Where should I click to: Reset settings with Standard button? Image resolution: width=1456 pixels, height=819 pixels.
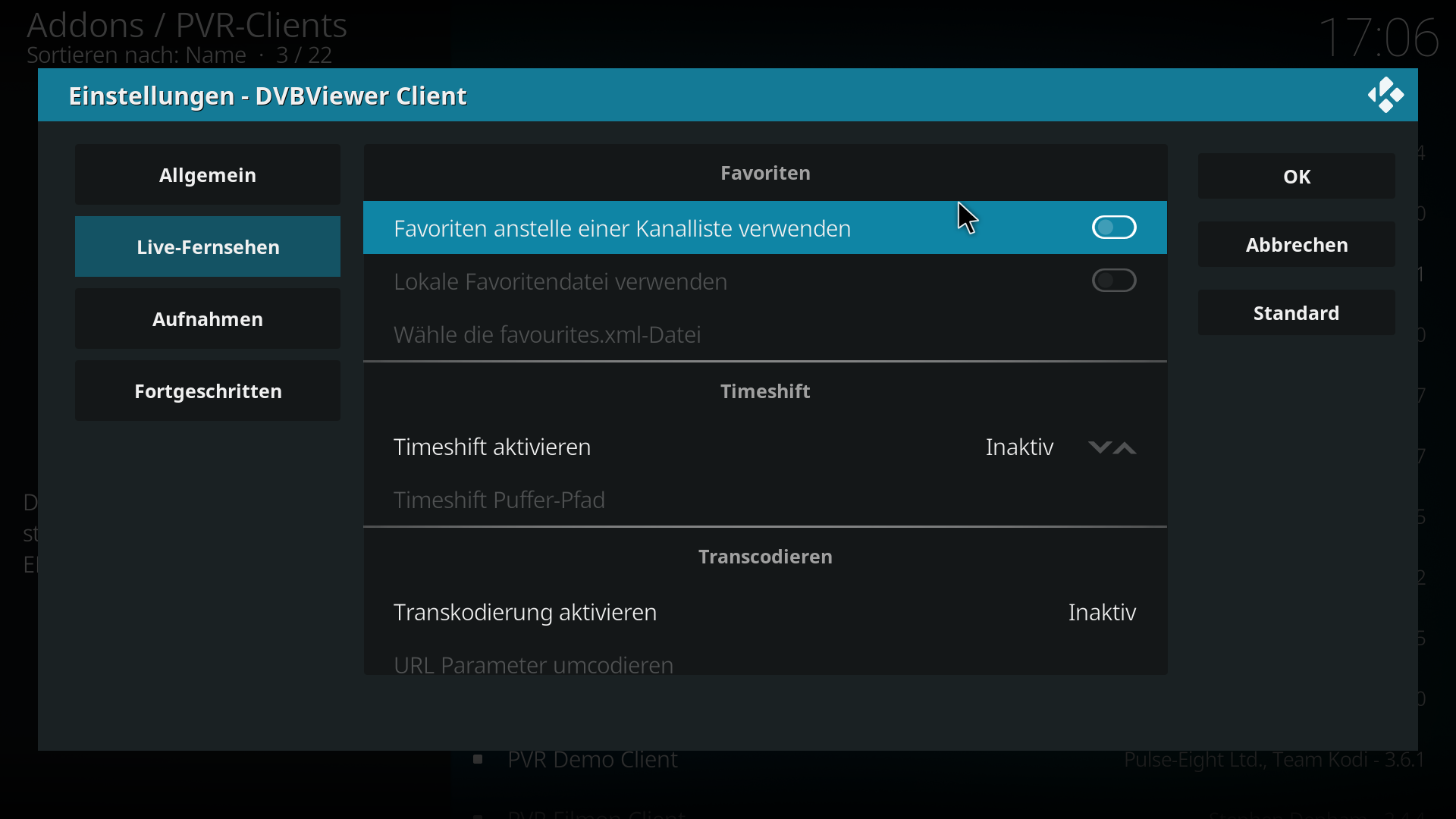pos(1297,312)
